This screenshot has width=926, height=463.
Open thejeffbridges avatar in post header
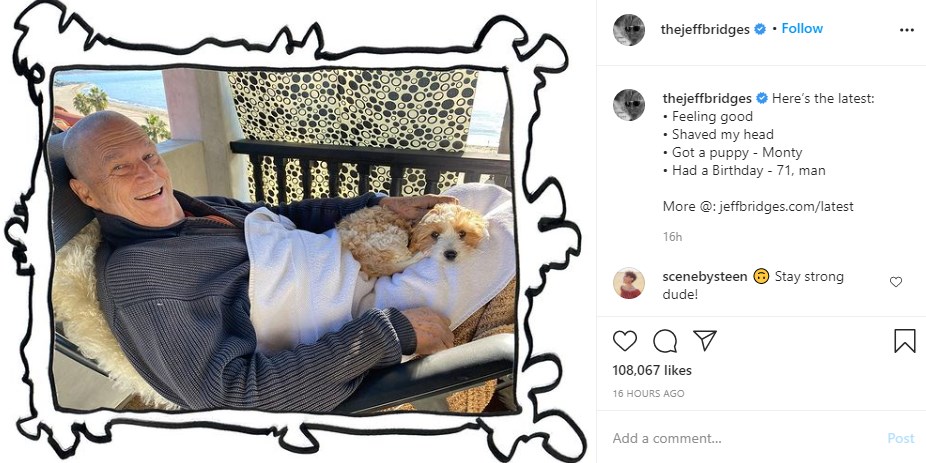629,30
